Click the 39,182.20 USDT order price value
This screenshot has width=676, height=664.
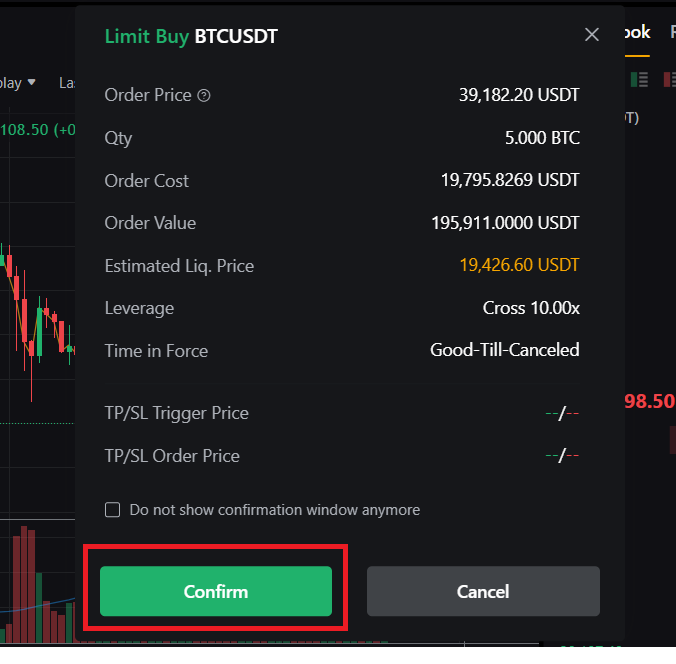[519, 95]
